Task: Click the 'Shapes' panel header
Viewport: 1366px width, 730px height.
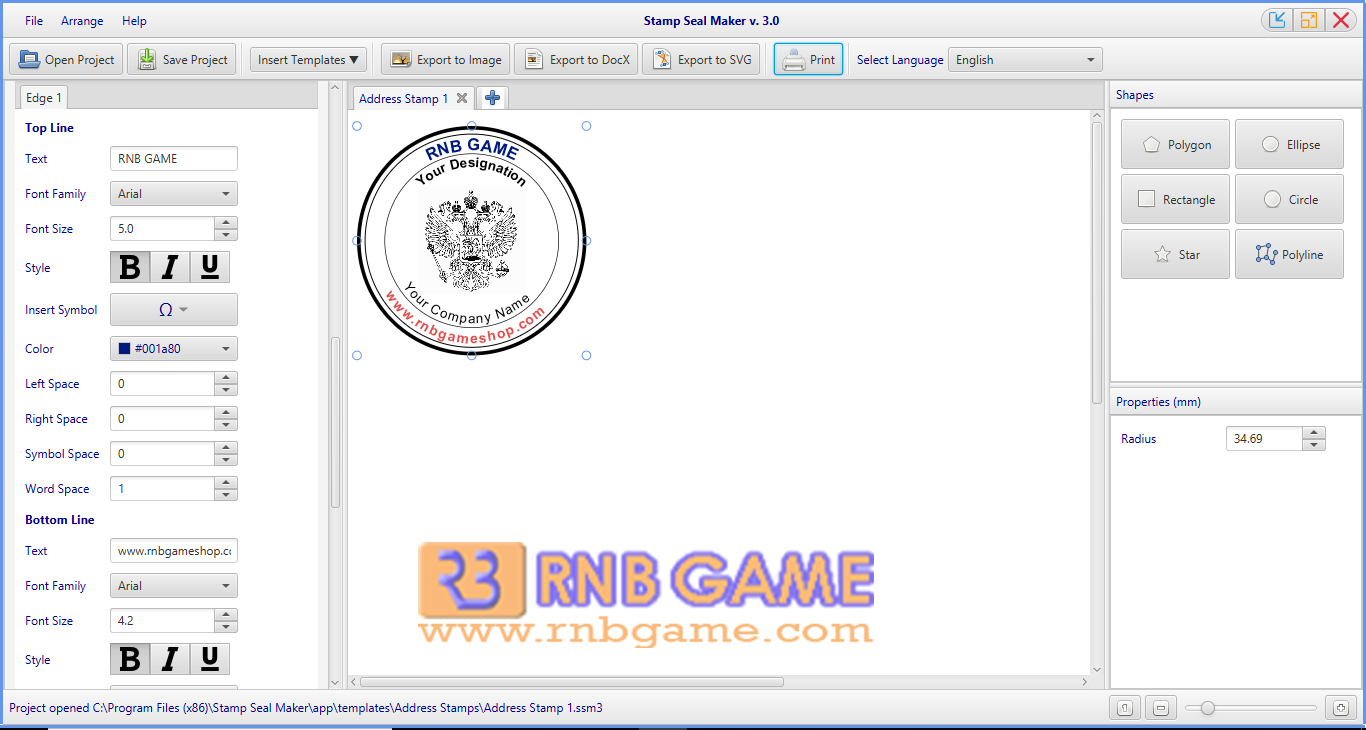Action: coord(1236,95)
